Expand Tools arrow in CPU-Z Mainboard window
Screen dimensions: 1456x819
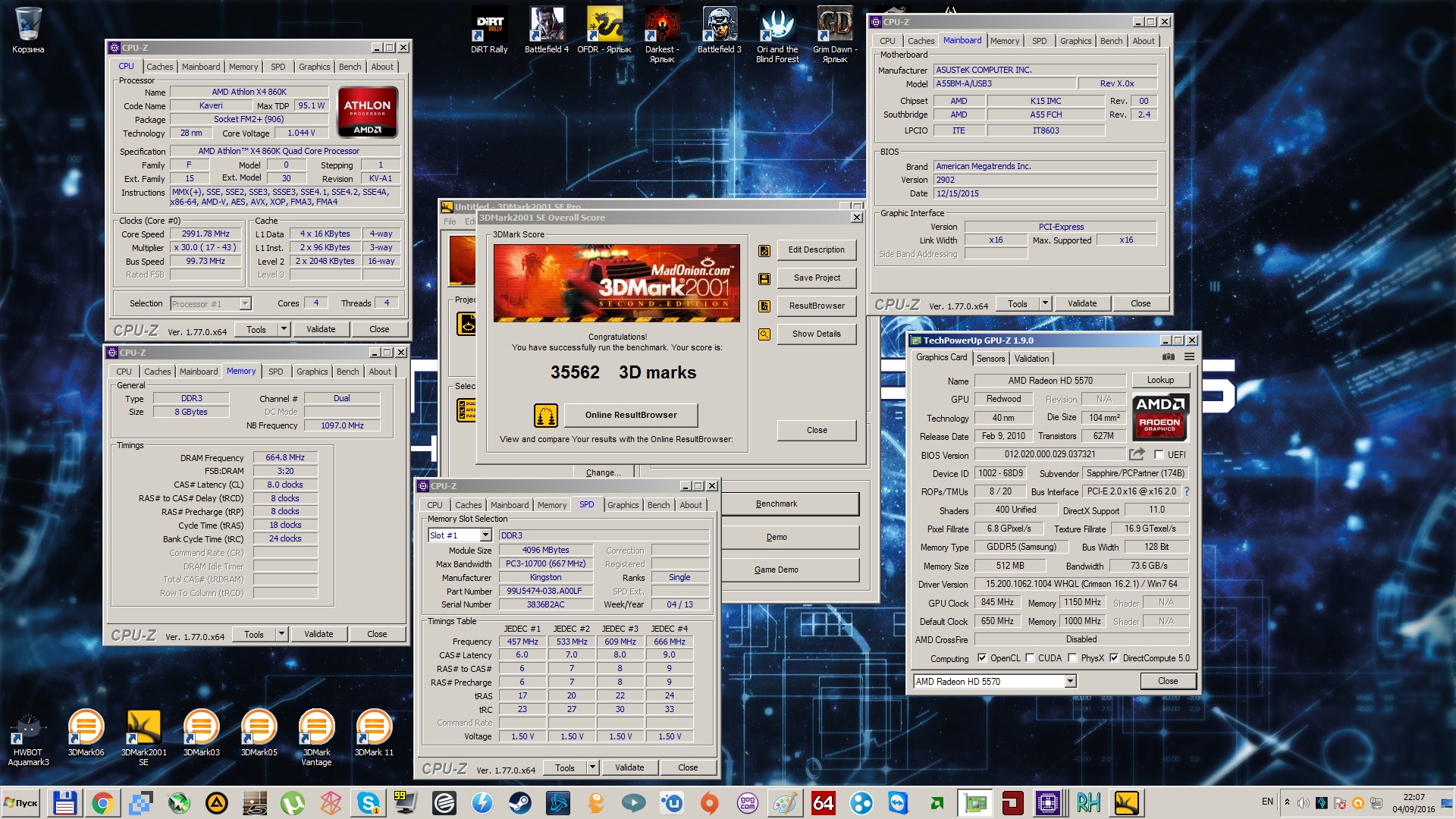pos(1045,303)
